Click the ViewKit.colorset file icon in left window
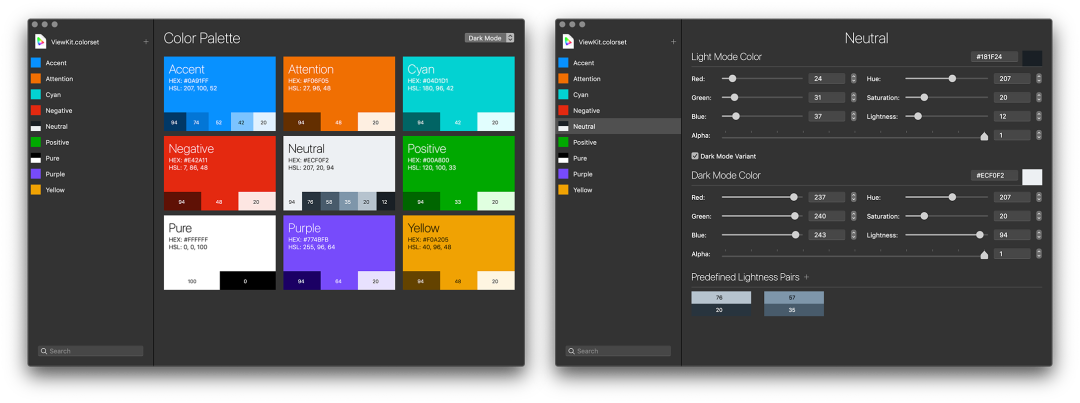 pos(40,41)
